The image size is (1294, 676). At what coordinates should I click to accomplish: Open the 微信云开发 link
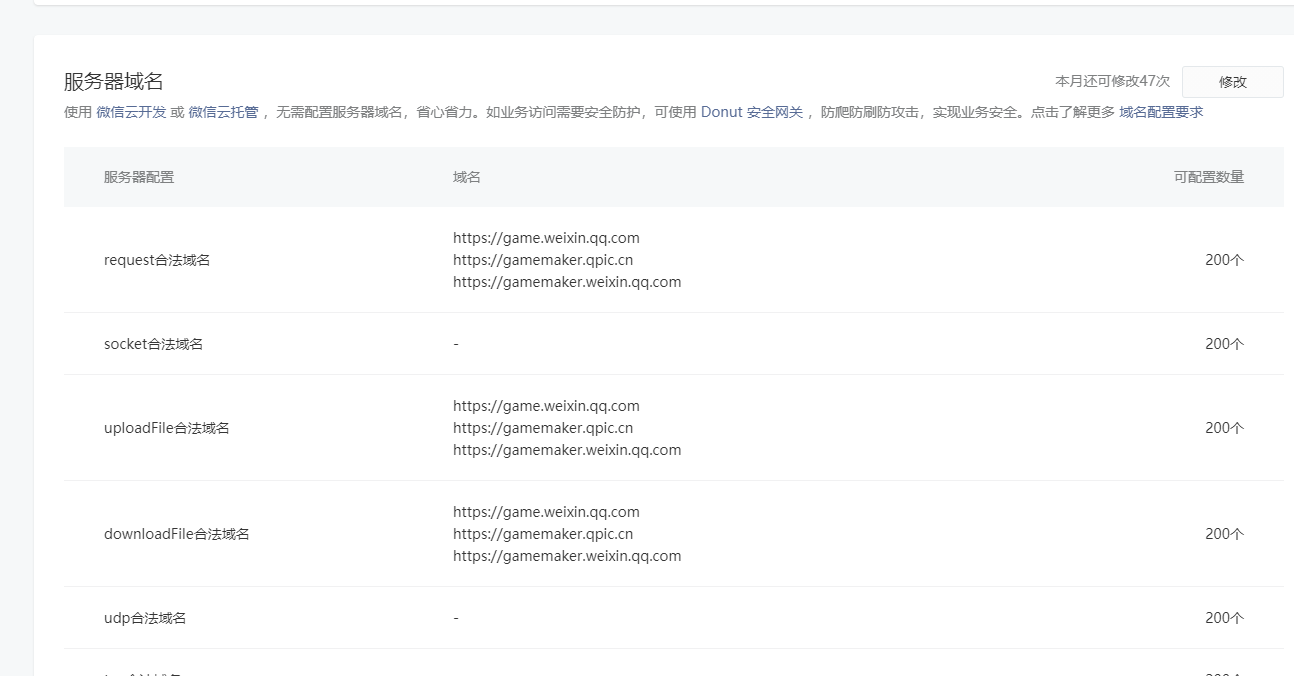point(131,113)
